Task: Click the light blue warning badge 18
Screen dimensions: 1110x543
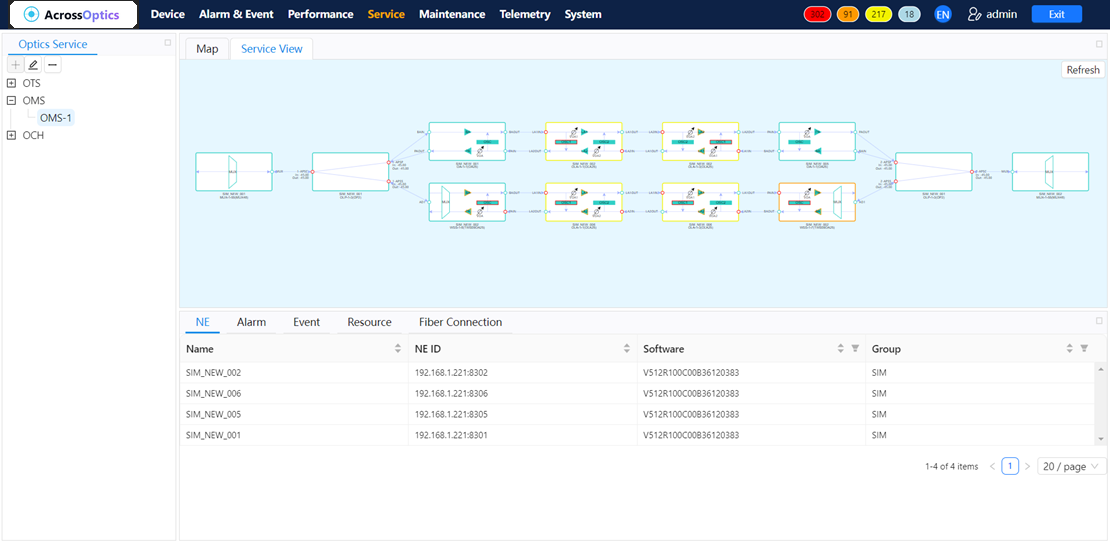Action: pos(909,14)
